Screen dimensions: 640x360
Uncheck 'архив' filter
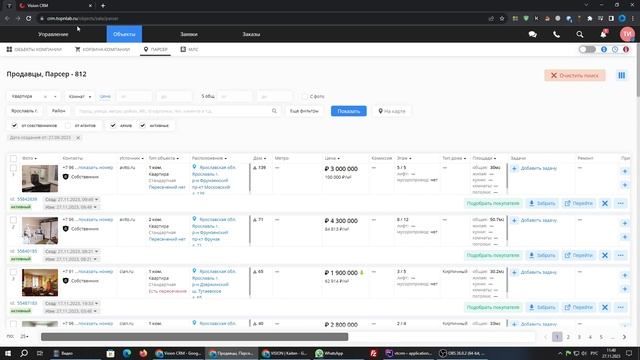pos(113,125)
